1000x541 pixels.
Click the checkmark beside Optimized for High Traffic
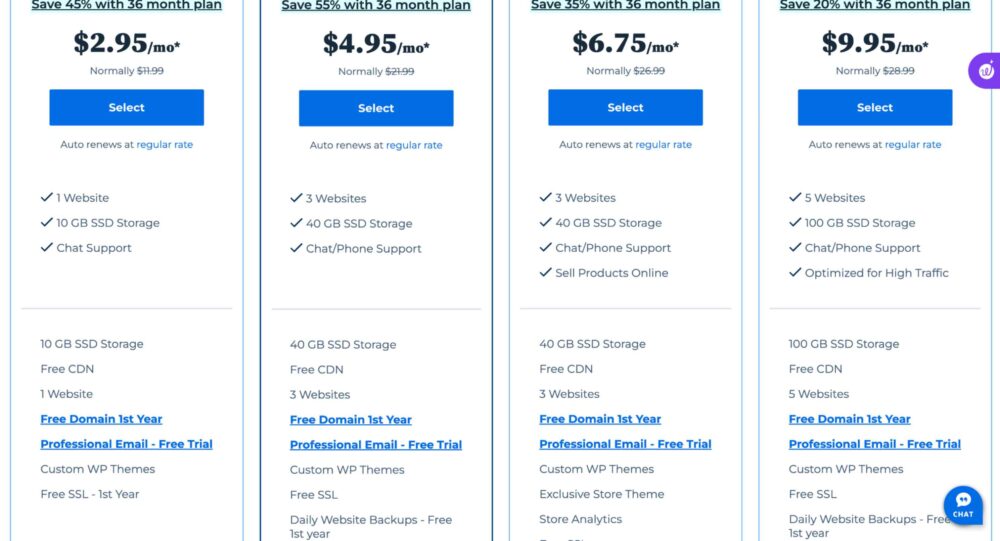click(795, 273)
